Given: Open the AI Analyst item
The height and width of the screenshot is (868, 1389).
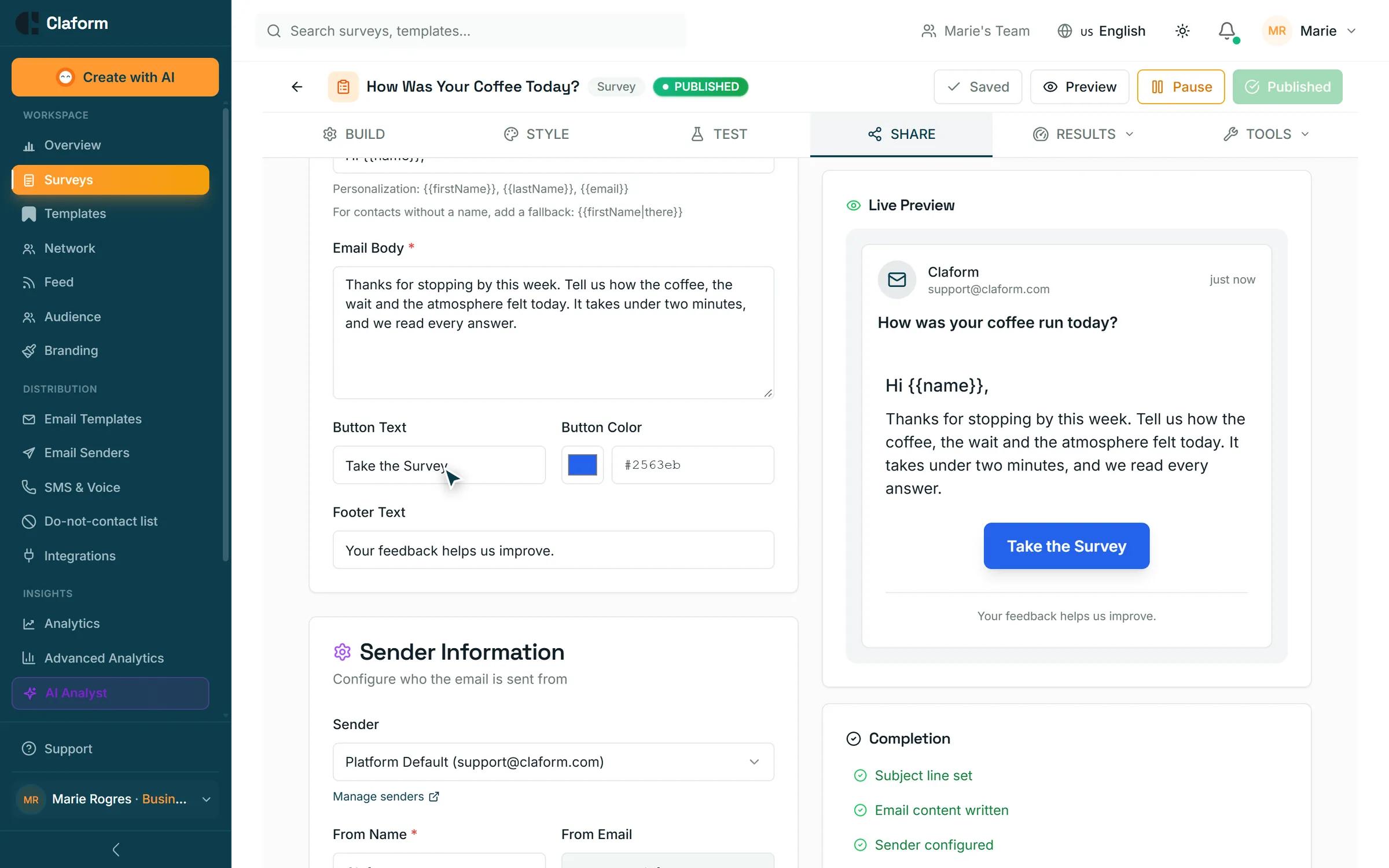Looking at the screenshot, I should 110,693.
